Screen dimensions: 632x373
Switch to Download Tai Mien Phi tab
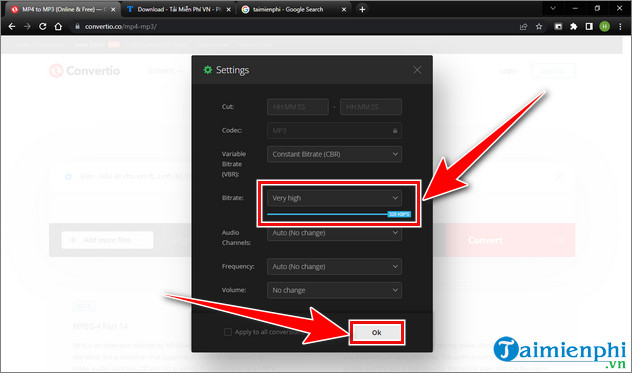(179, 9)
